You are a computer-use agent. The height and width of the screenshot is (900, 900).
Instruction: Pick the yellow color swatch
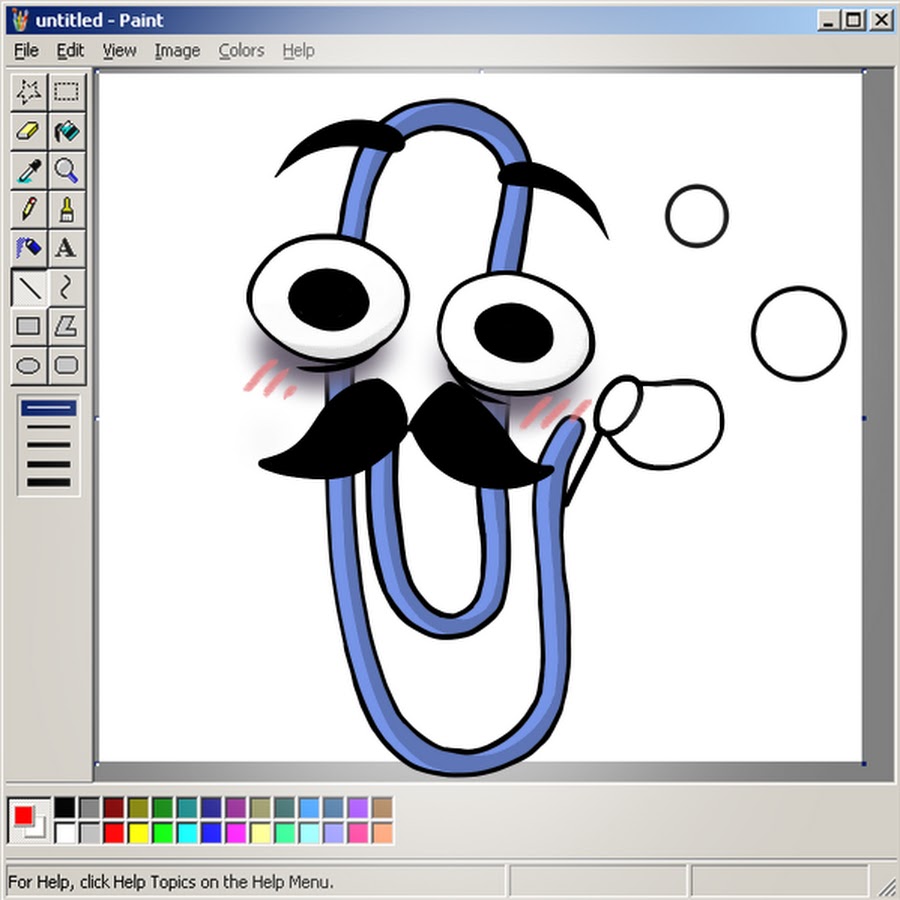coord(138,832)
